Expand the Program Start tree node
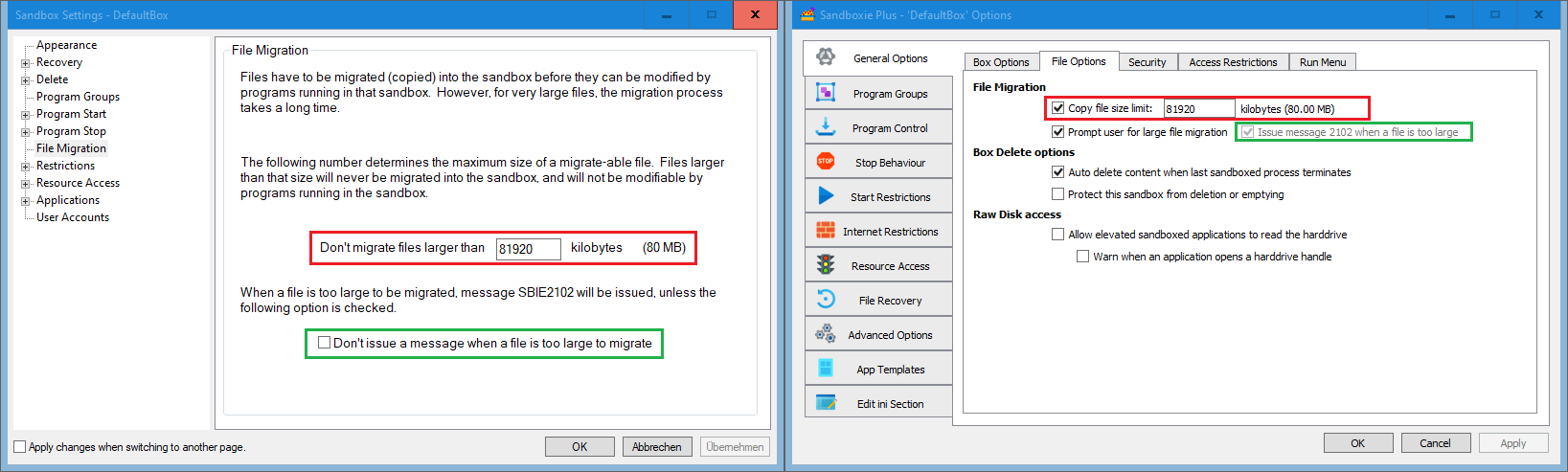The image size is (1568, 472). coord(26,115)
